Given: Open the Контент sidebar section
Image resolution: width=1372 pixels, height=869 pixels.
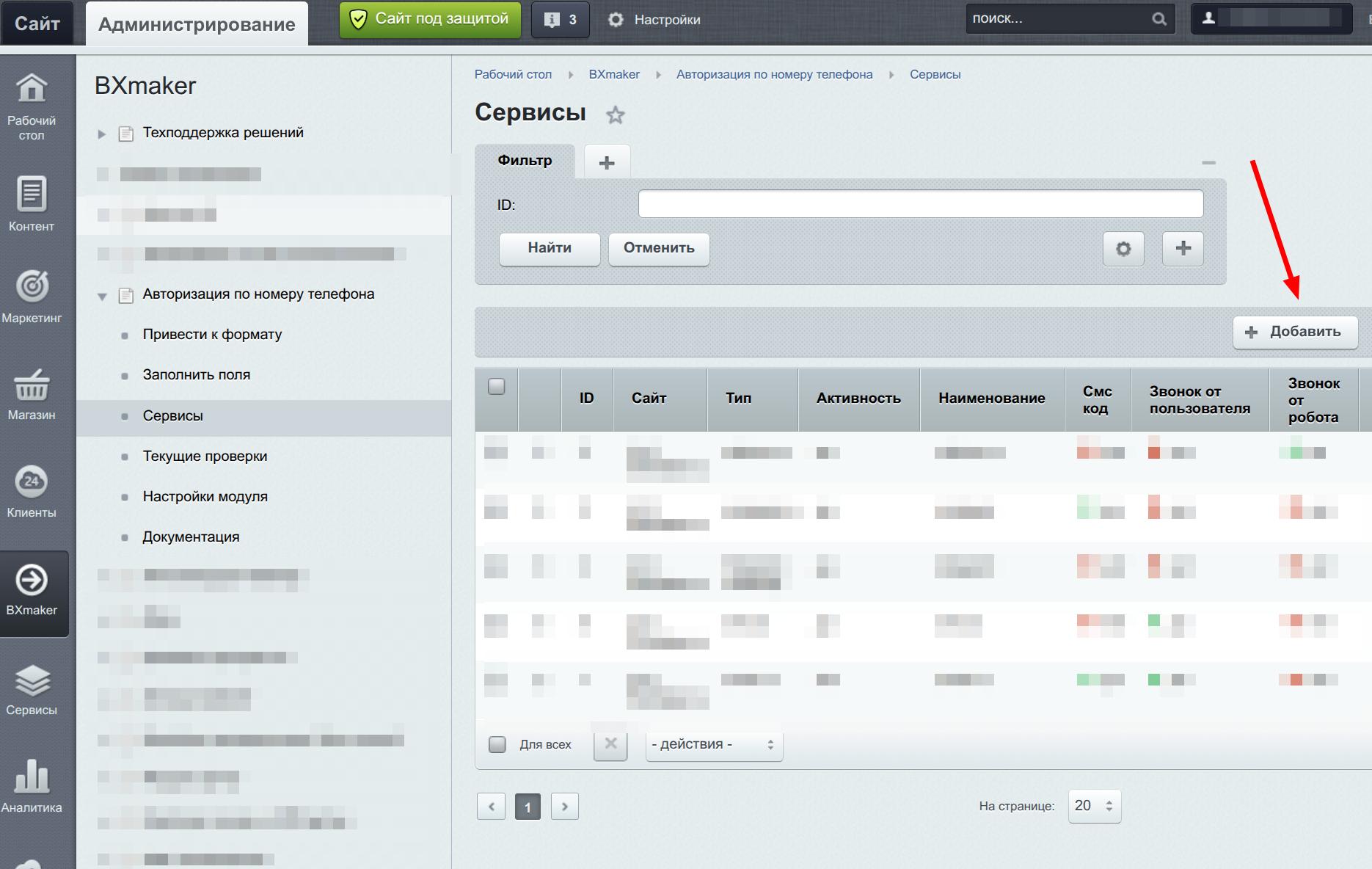Looking at the screenshot, I should [32, 204].
